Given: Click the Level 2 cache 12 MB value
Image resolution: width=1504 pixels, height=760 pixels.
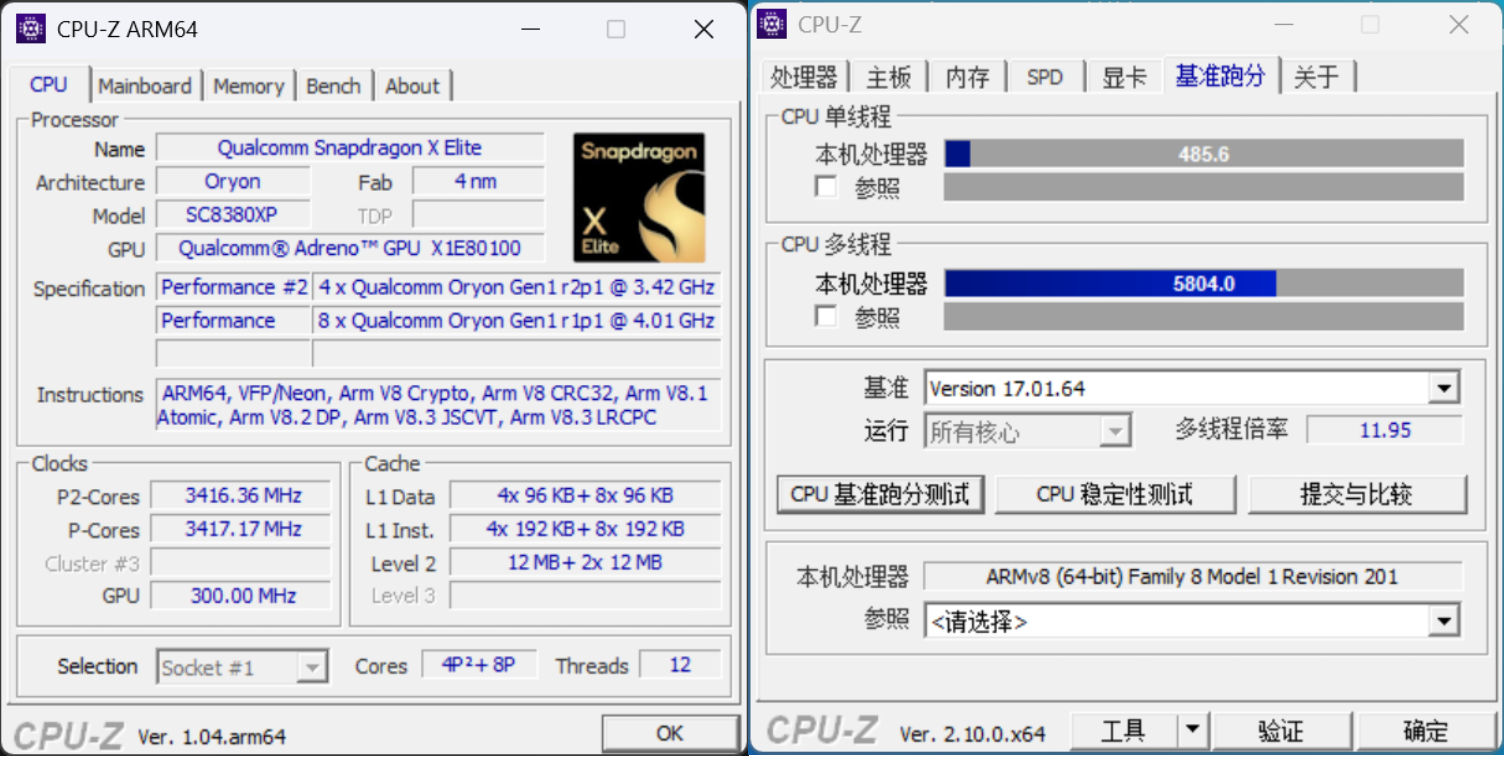Looking at the screenshot, I should point(585,563).
